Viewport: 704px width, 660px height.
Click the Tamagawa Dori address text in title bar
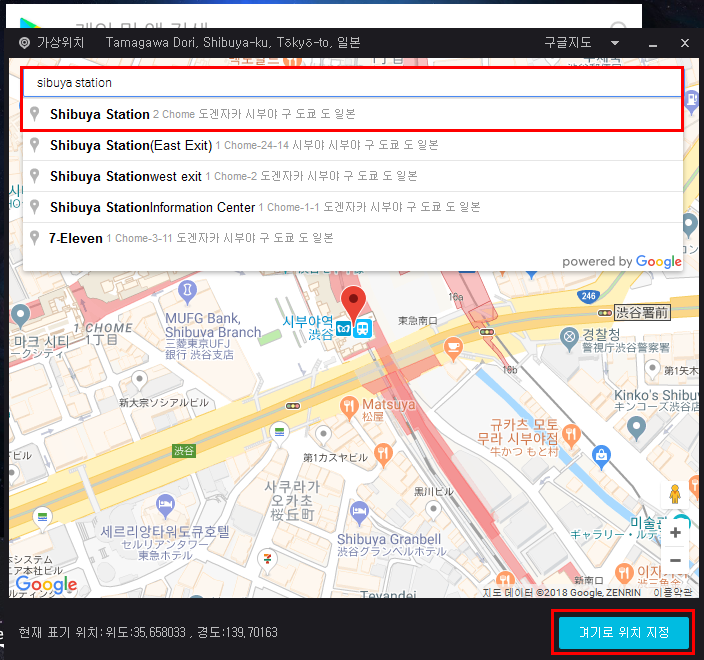tap(233, 43)
